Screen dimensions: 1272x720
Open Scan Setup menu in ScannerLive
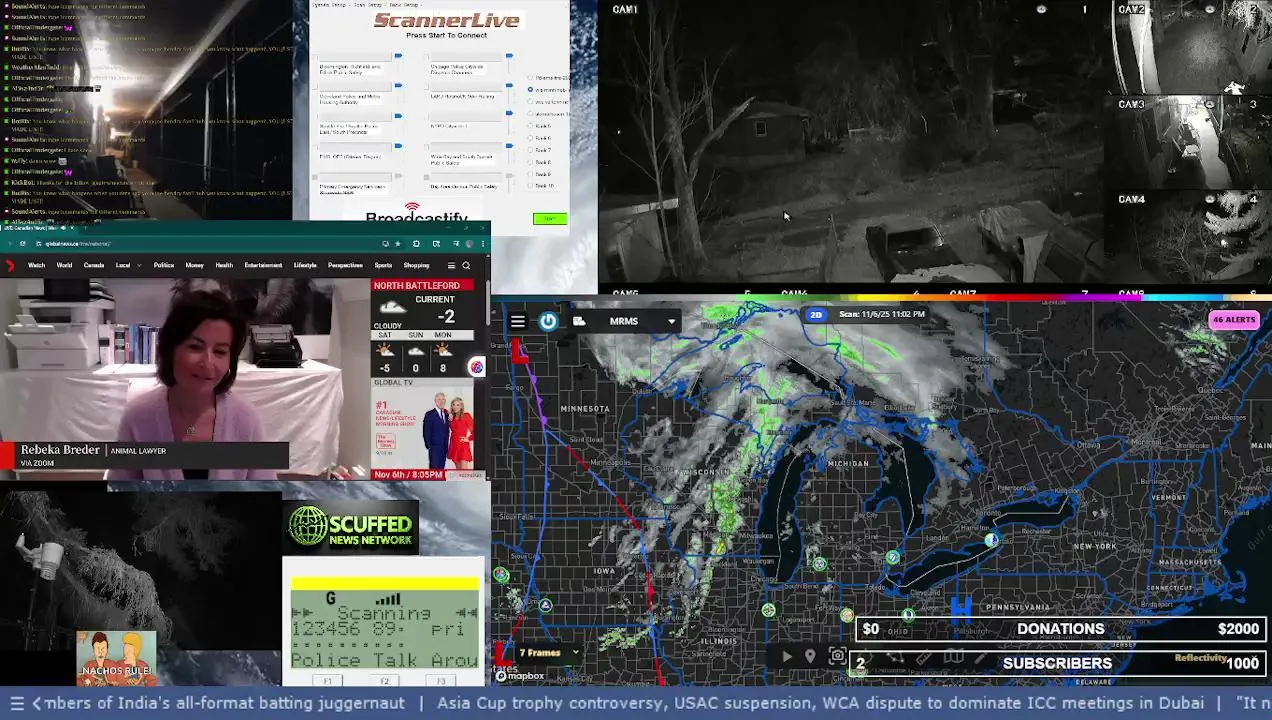(x=368, y=5)
